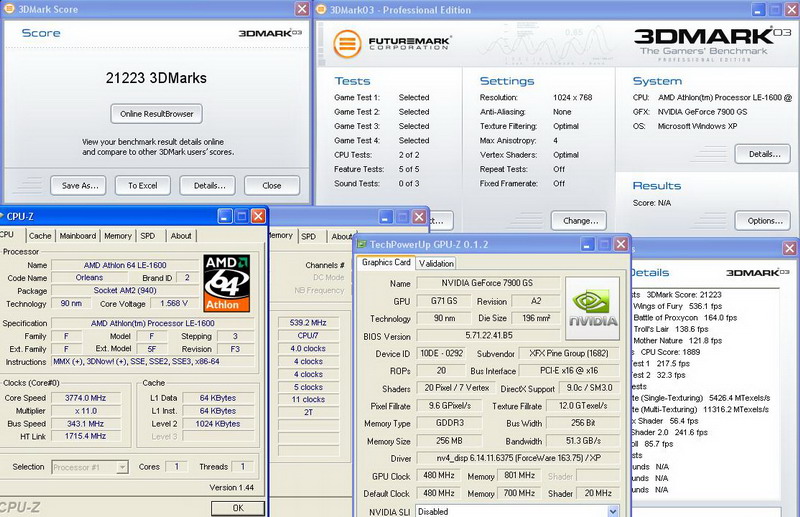
Task: Open SPD tab in front CPU-Z window
Action: coord(147,236)
